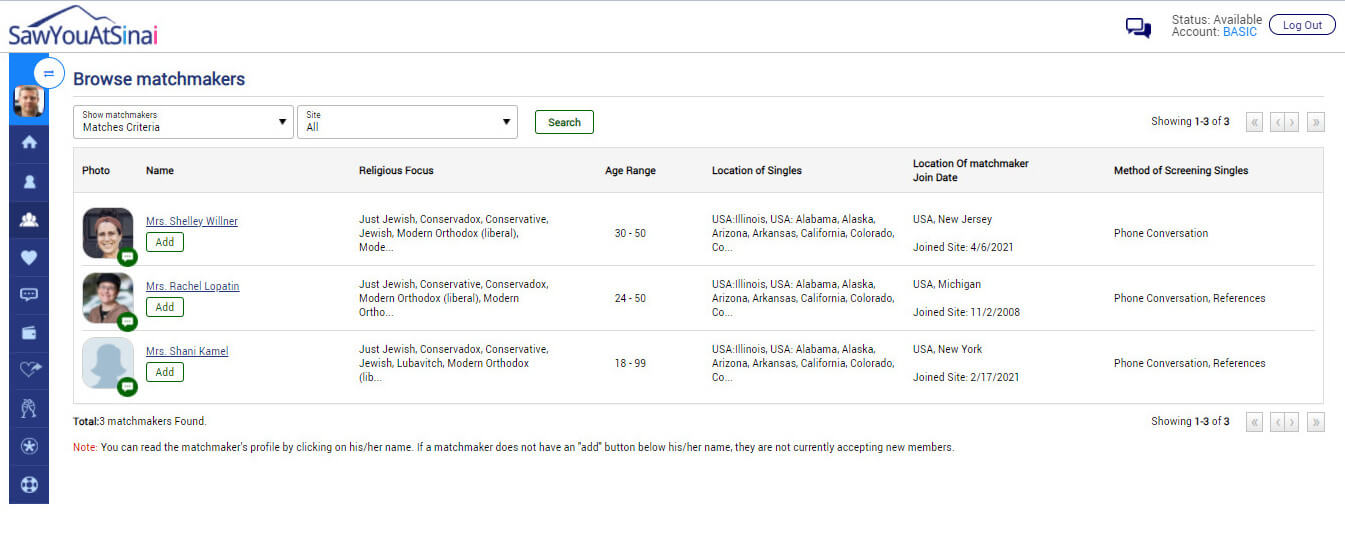Open the Home icon in sidebar
This screenshot has height=551, width=1345.
pyautogui.click(x=29, y=143)
